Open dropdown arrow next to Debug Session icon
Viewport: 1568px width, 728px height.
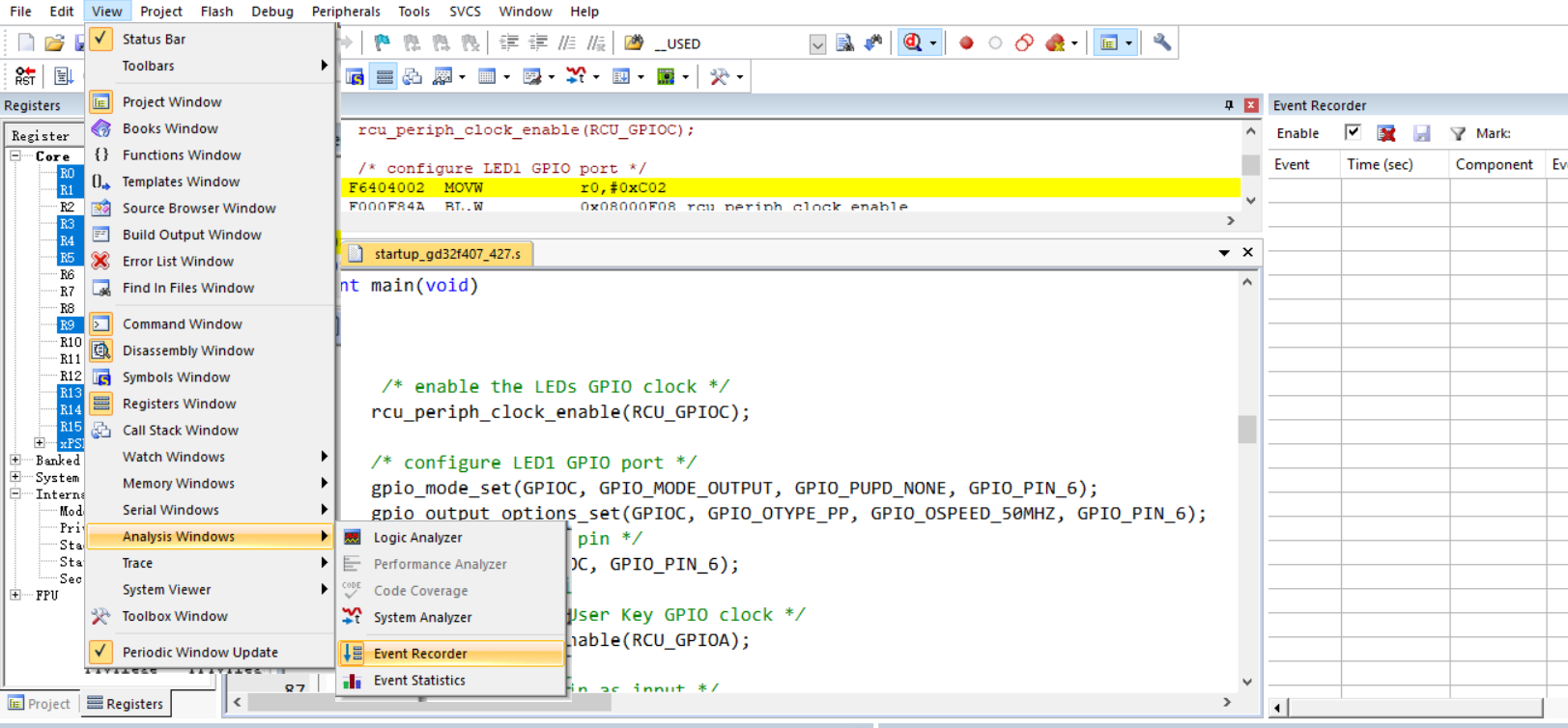pyautogui.click(x=932, y=43)
